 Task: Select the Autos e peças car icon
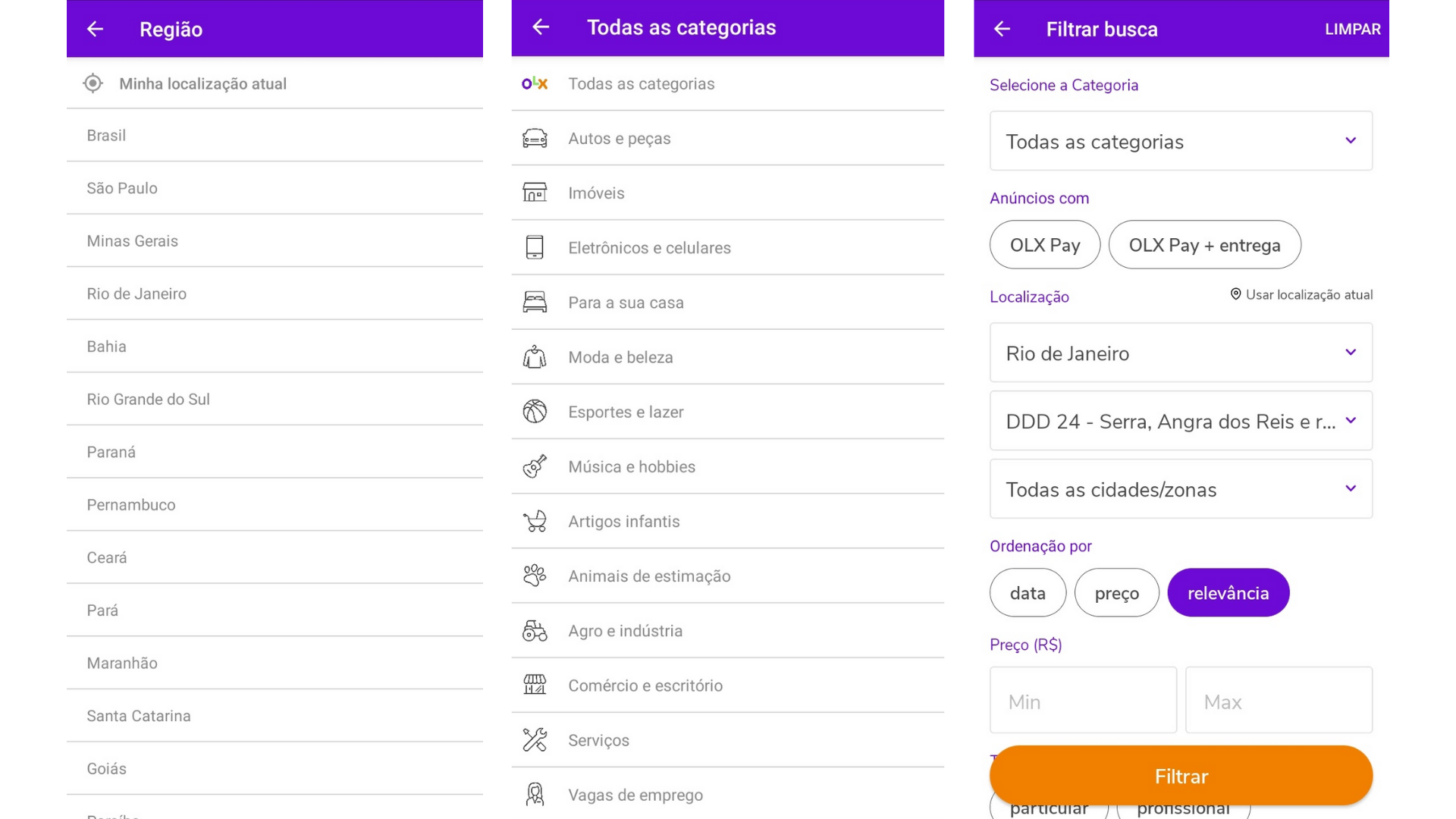coord(535,138)
